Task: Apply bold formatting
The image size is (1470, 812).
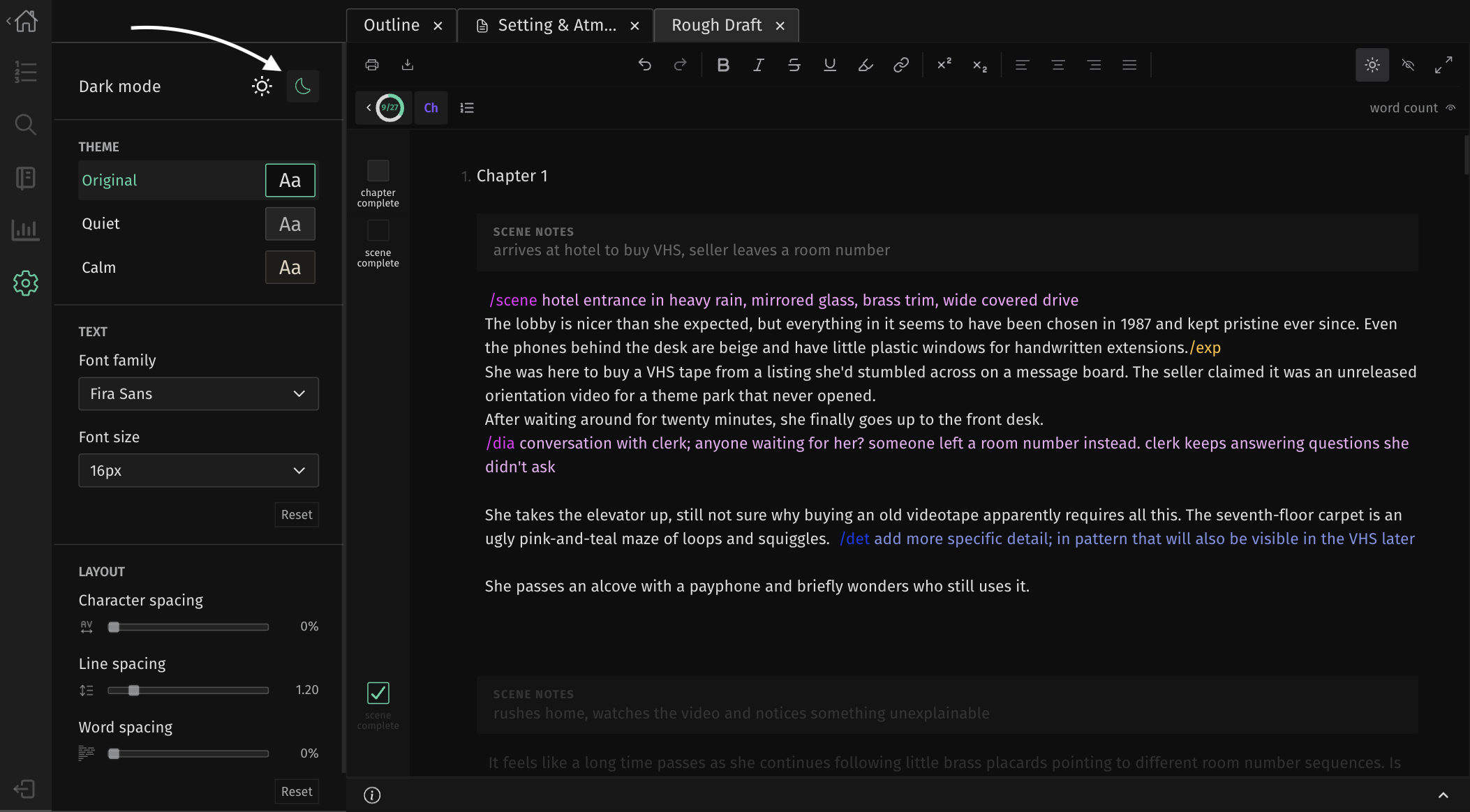Action: coord(723,65)
